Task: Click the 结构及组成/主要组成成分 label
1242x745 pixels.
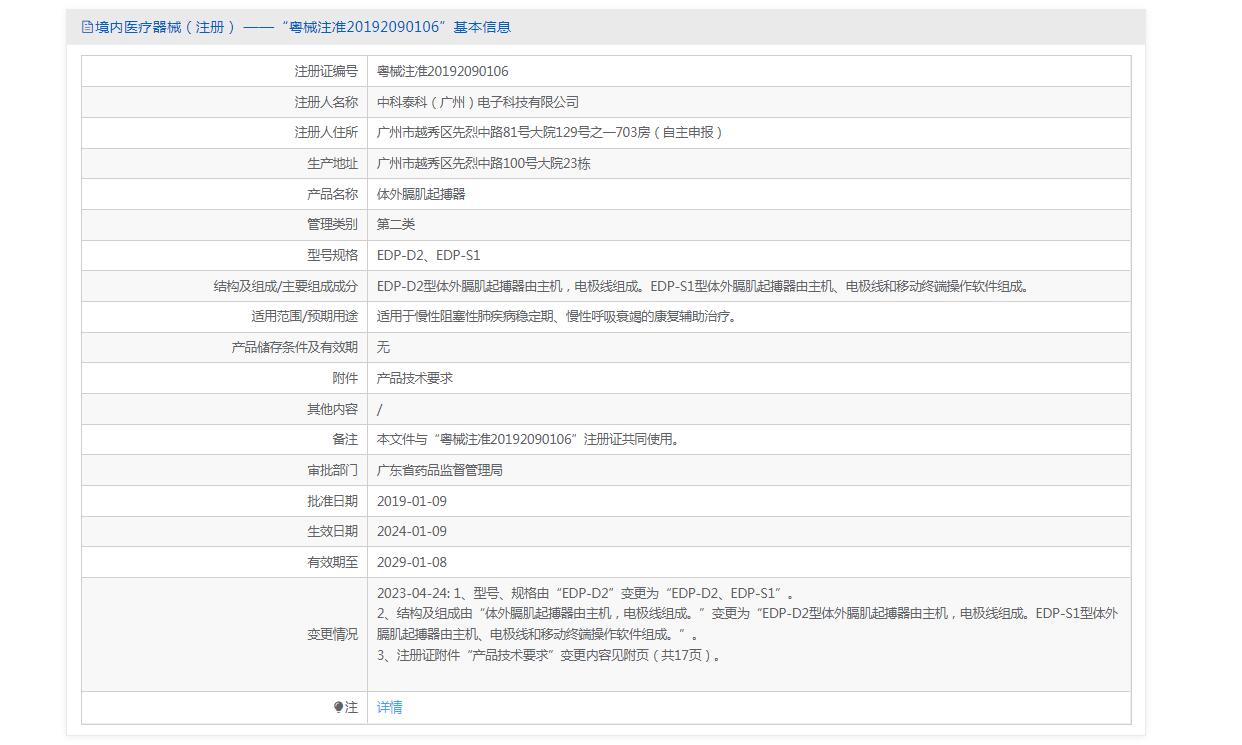Action: point(286,286)
